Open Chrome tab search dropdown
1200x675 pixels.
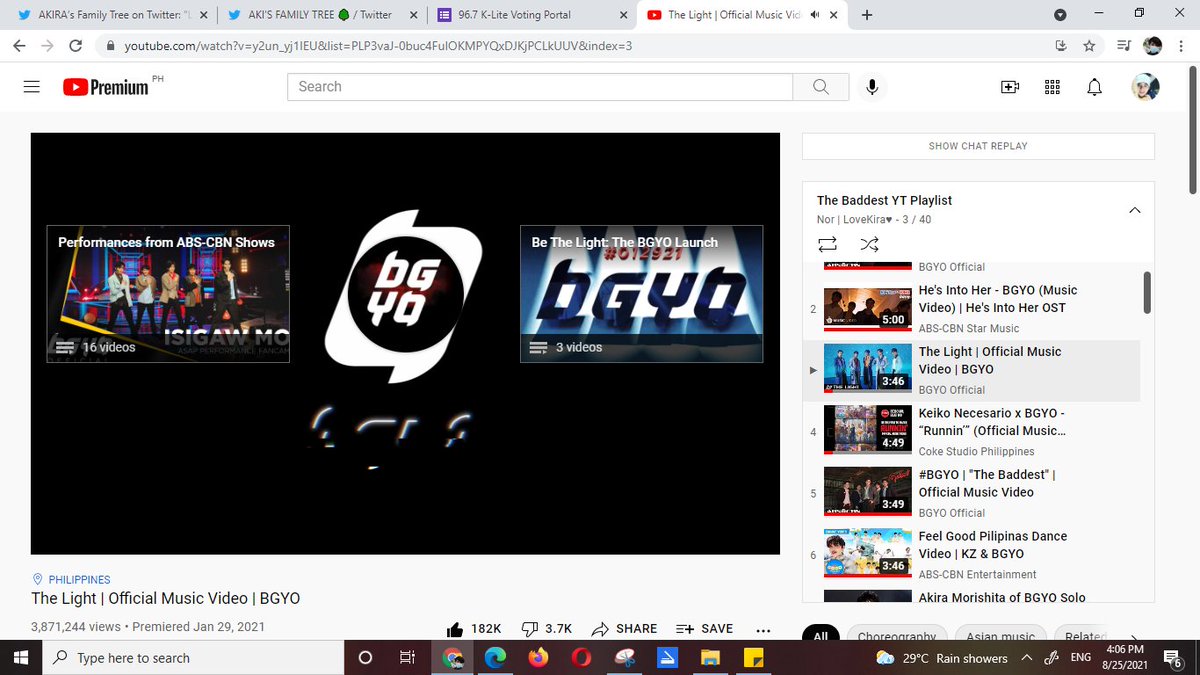pos(1061,15)
